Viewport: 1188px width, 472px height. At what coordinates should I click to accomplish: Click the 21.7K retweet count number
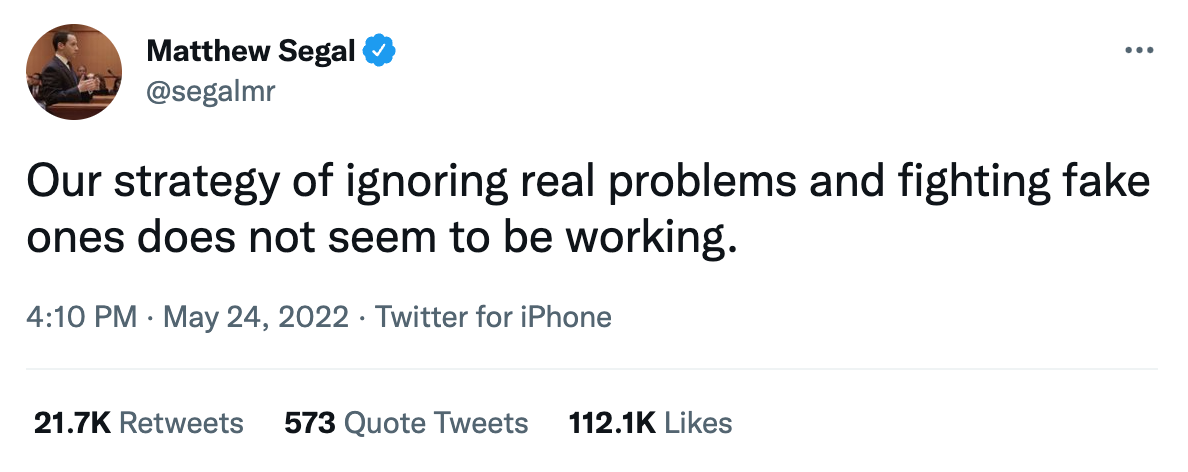click(x=73, y=423)
